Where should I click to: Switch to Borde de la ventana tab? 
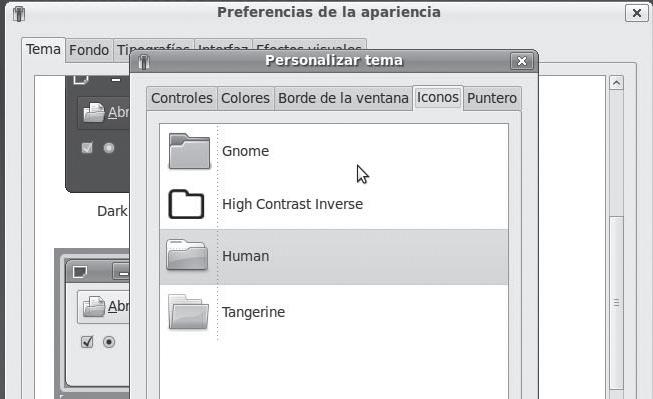tap(343, 98)
